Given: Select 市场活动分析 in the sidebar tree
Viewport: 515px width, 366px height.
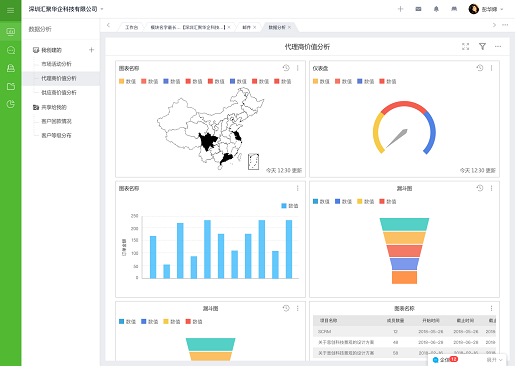Looking at the screenshot, I should point(56,64).
